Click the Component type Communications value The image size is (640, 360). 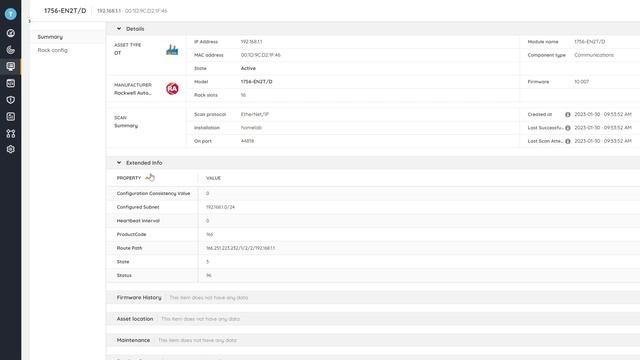click(x=594, y=55)
